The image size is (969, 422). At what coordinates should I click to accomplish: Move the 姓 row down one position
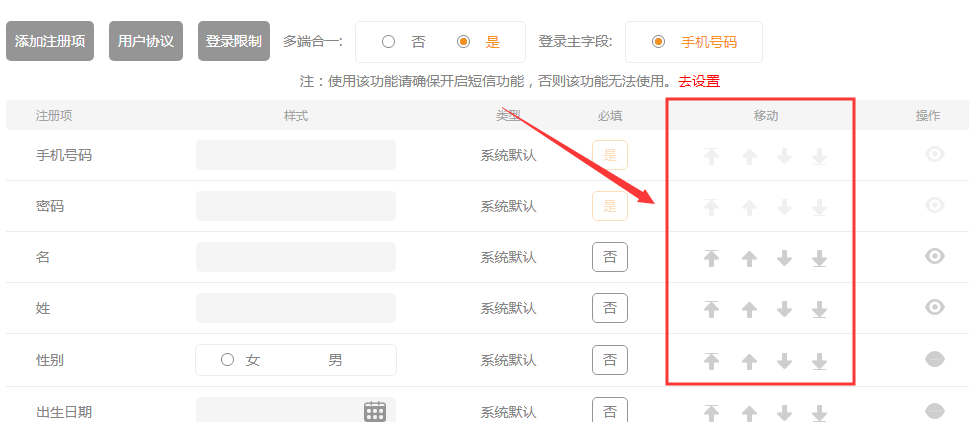click(x=784, y=309)
